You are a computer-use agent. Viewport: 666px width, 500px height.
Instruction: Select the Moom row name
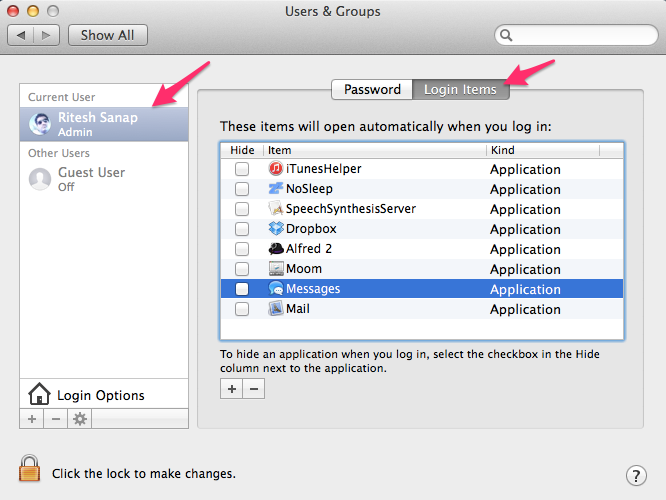[304, 268]
